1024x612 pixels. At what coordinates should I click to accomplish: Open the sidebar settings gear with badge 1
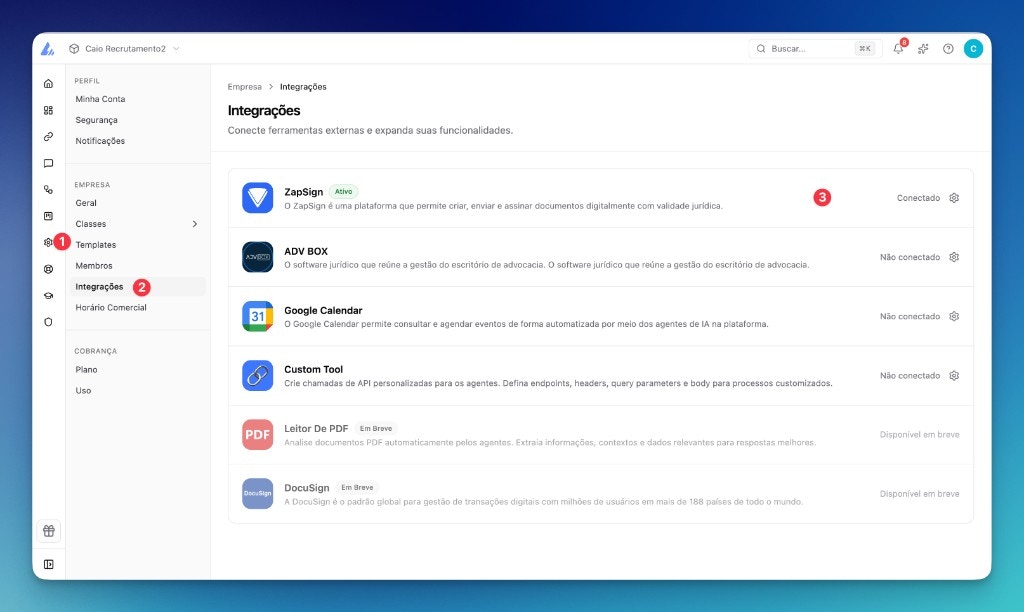(x=48, y=241)
